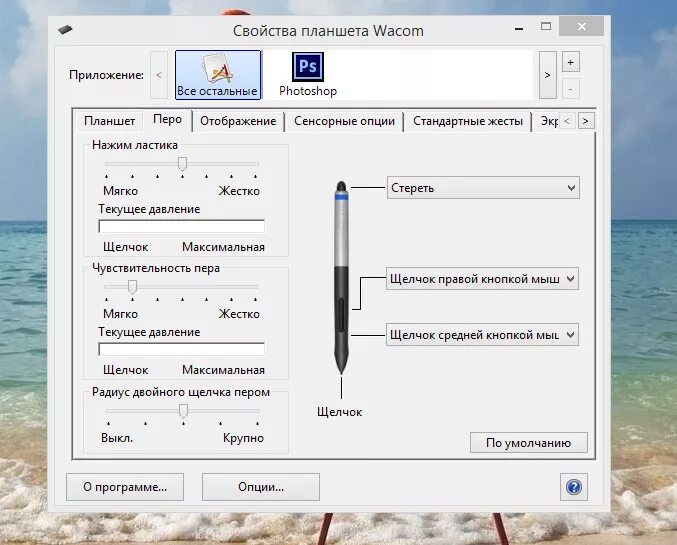Click the 'О программе...' button
677x545 pixels.
(125, 487)
